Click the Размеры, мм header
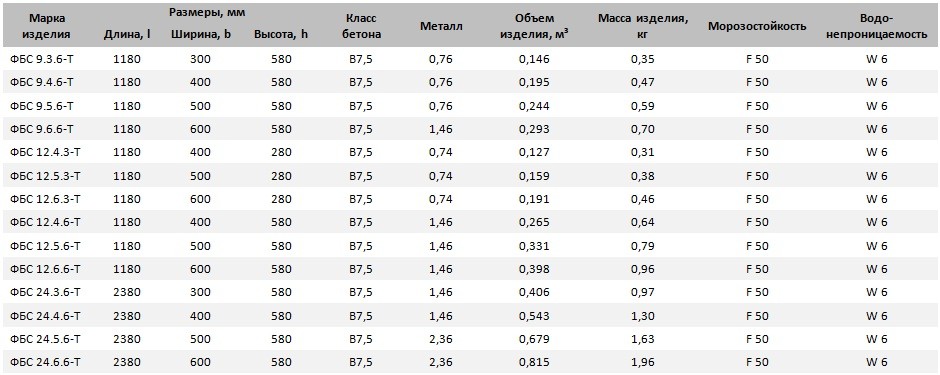The width and height of the screenshot is (940, 375). 208,12
